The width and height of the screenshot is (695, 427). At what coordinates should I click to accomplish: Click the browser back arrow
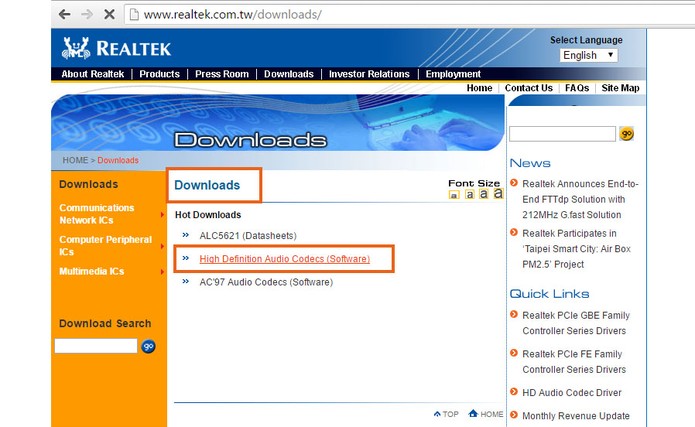coord(65,15)
